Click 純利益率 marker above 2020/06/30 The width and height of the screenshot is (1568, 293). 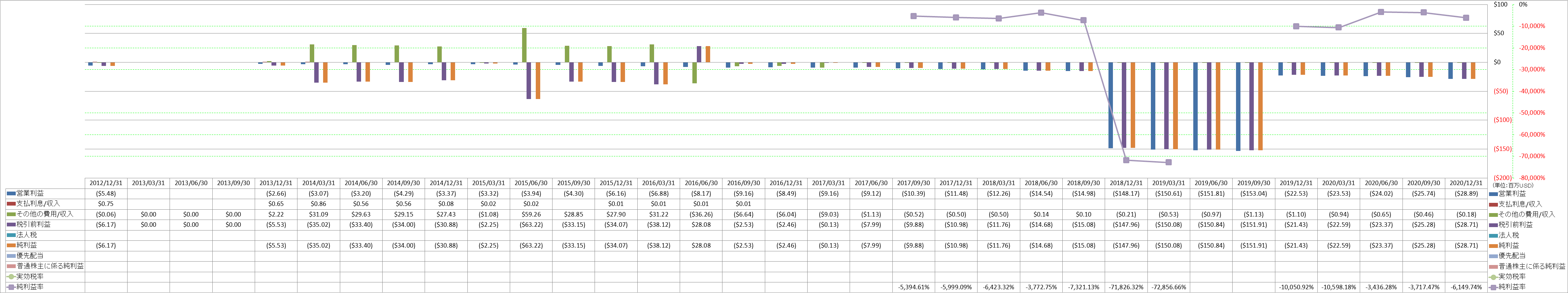[1381, 12]
